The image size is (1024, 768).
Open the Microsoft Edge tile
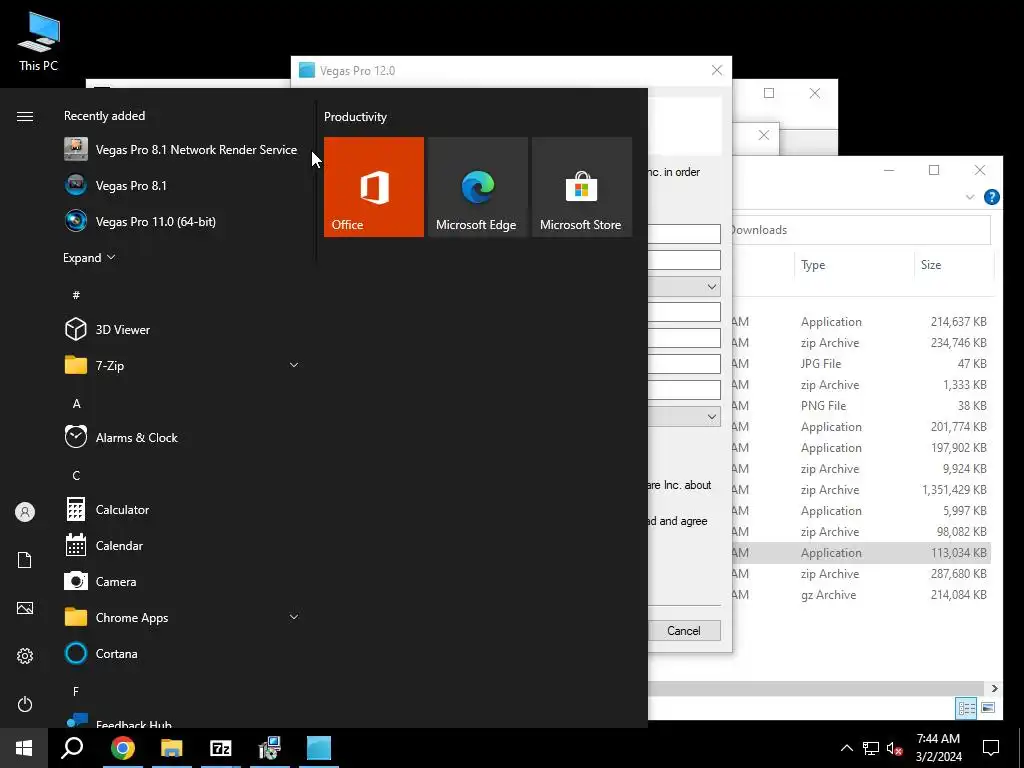(x=477, y=187)
